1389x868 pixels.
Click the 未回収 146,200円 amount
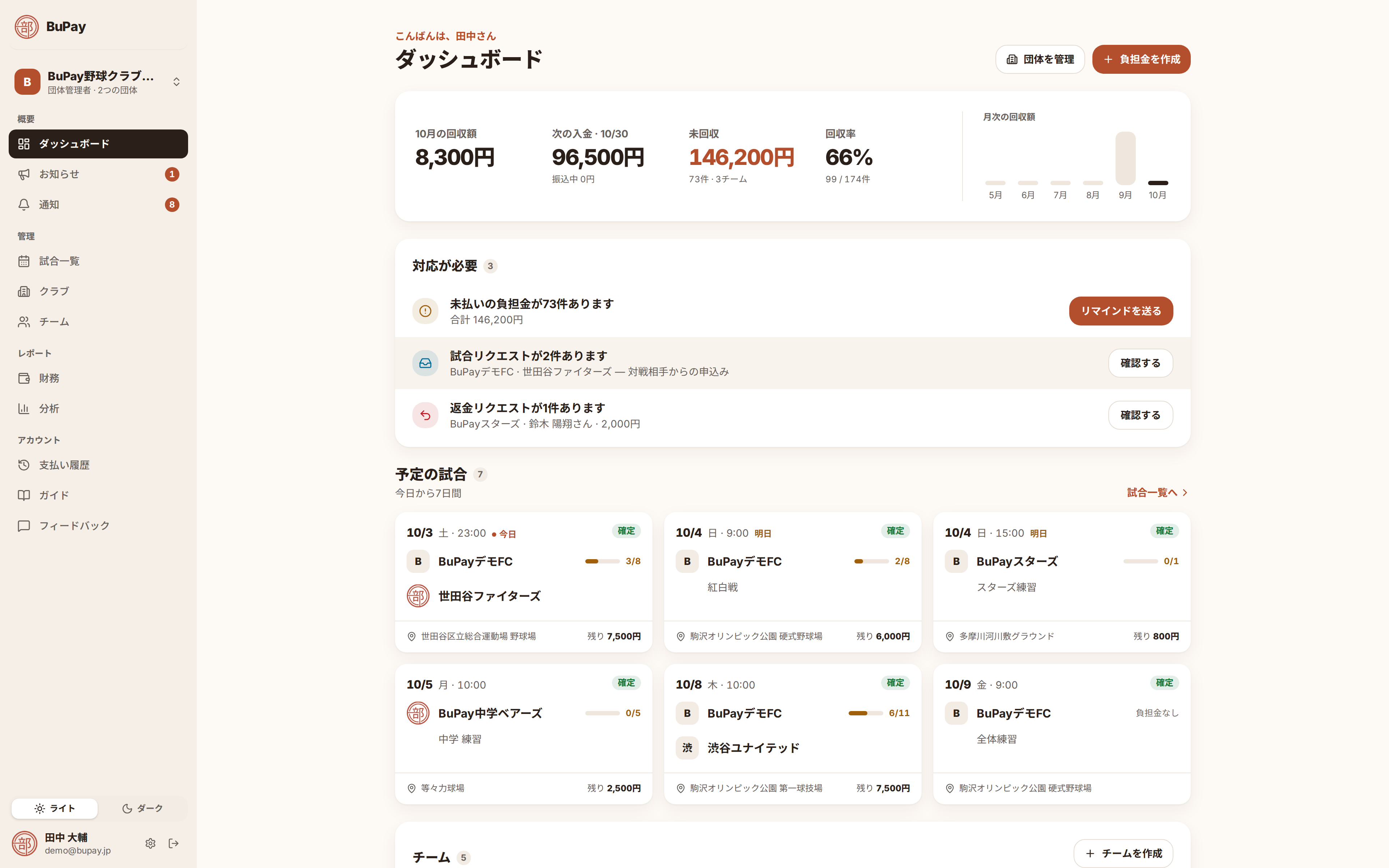tap(742, 157)
